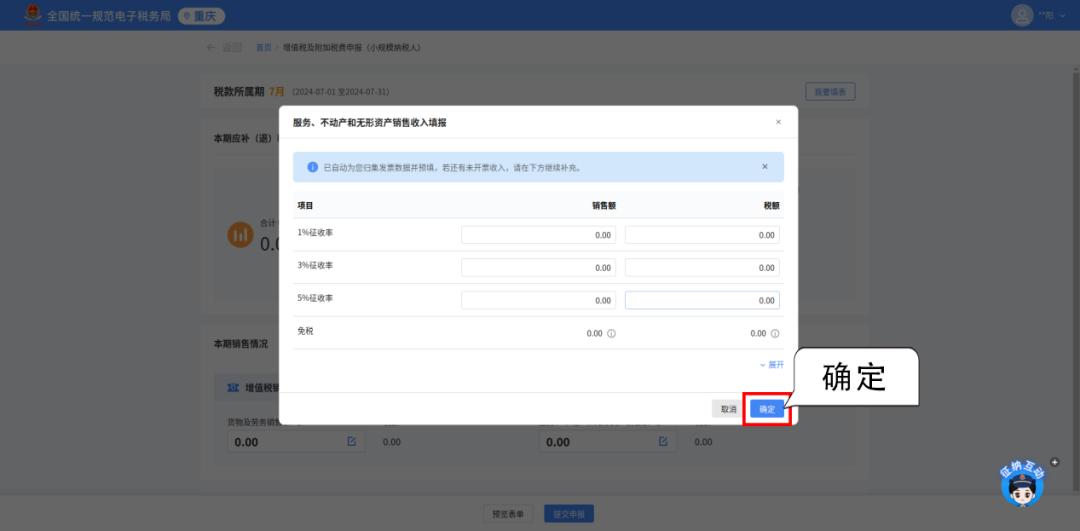Click the 3%征收率 销售额 input field
1080x531 pixels.
[x=538, y=268]
